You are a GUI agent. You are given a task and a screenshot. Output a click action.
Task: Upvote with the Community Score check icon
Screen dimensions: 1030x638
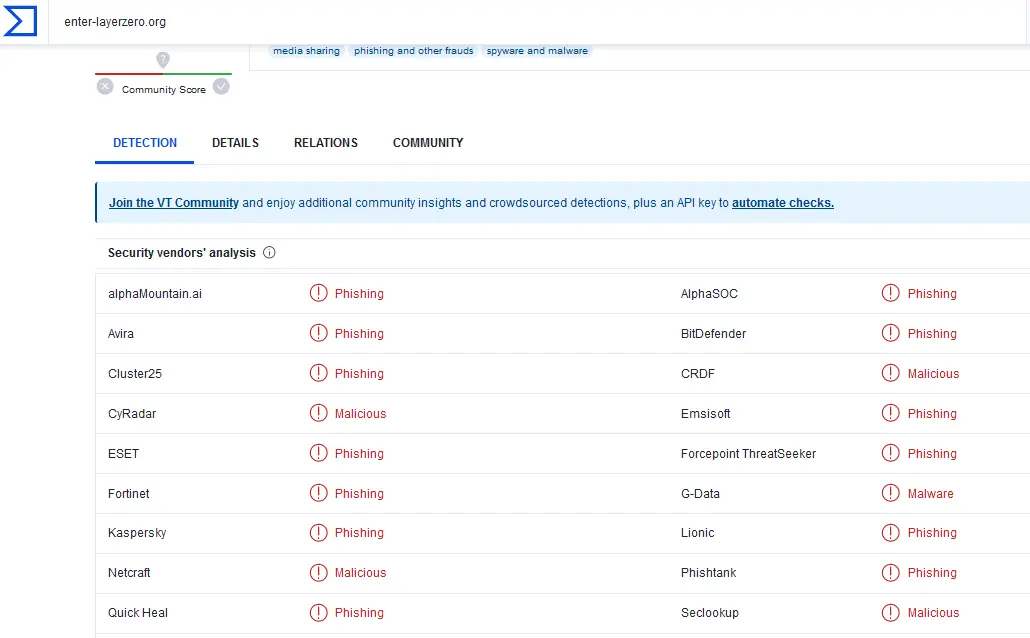click(x=221, y=87)
